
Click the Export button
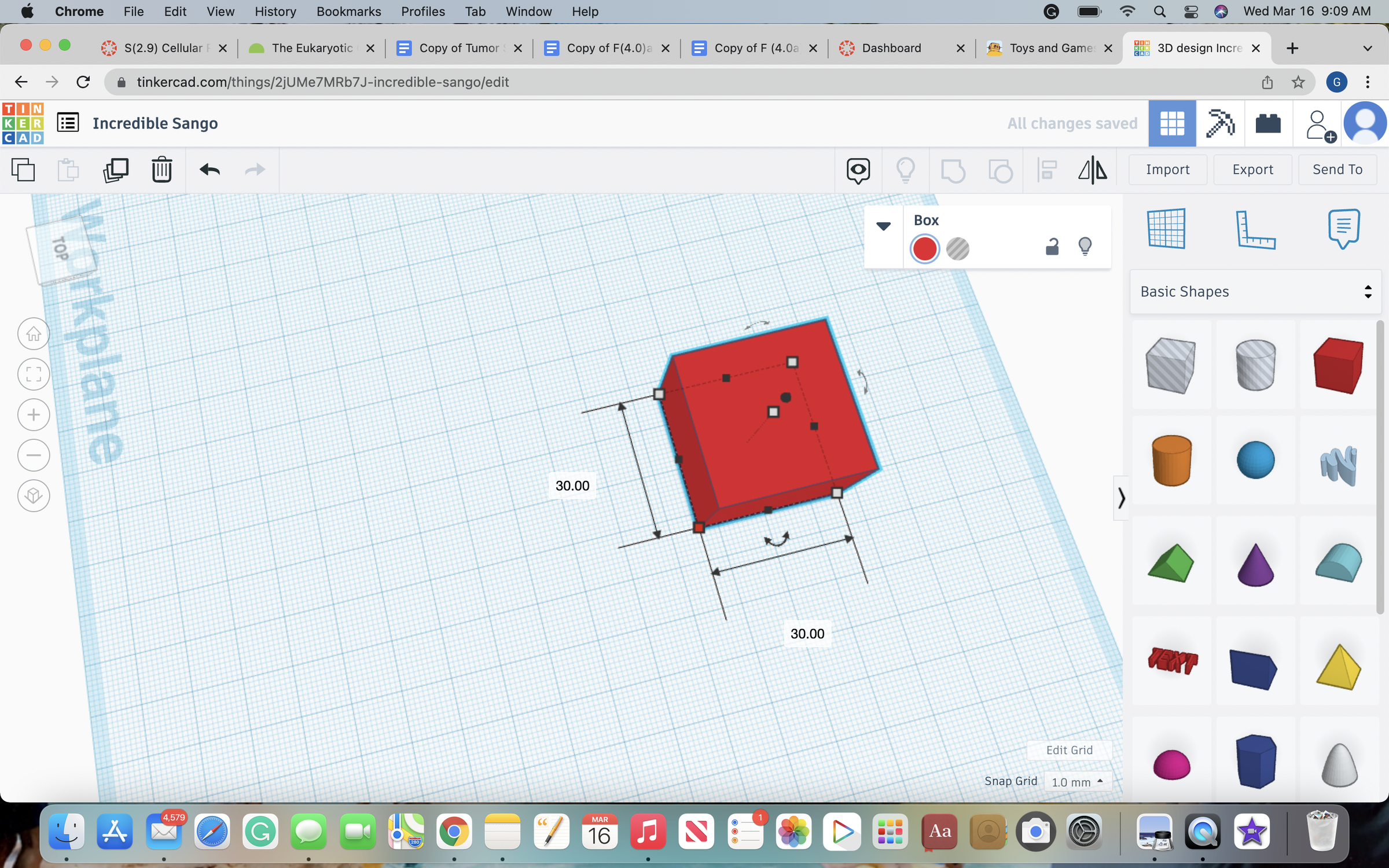(1252, 170)
